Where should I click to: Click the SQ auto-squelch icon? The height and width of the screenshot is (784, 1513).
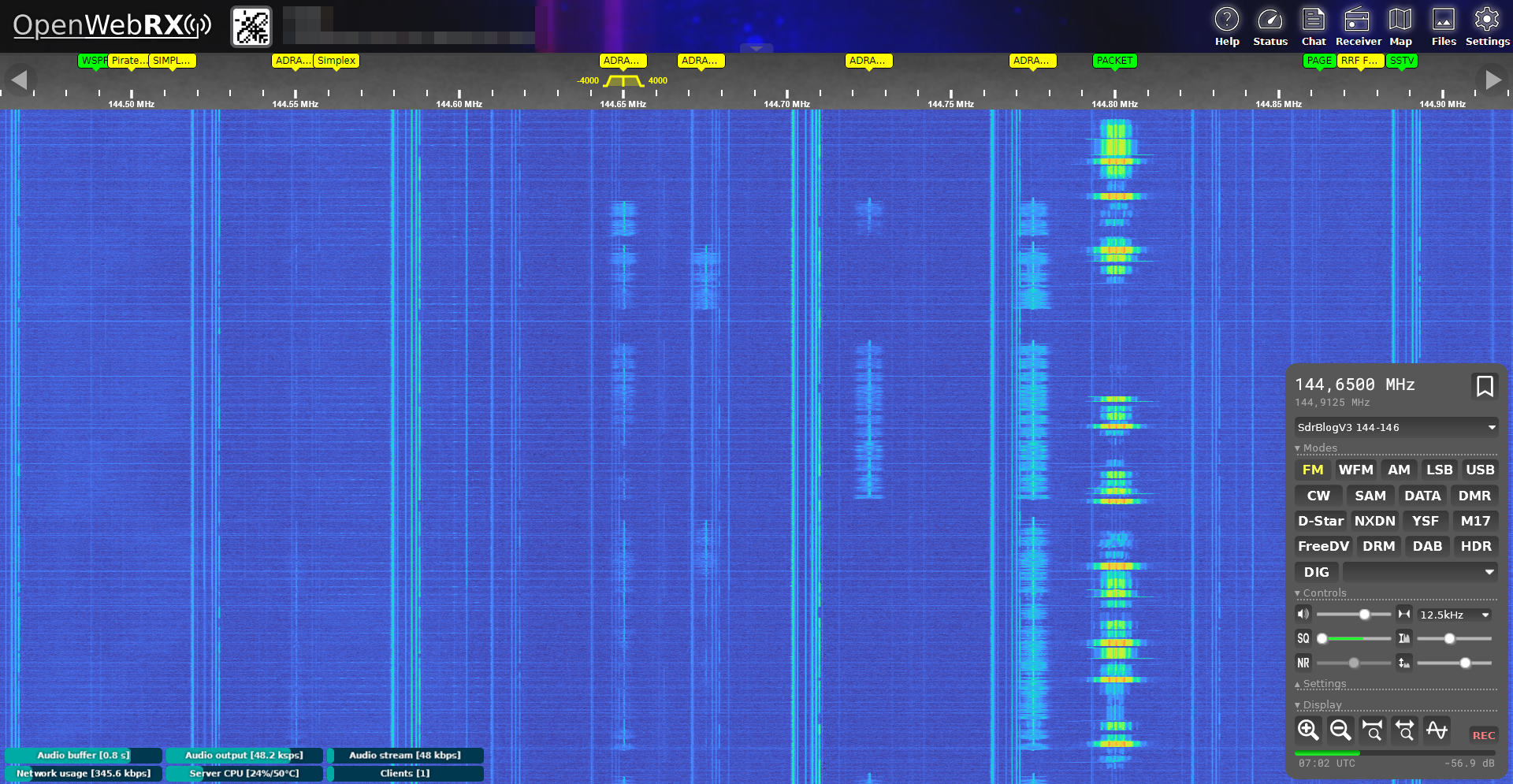click(x=1303, y=638)
